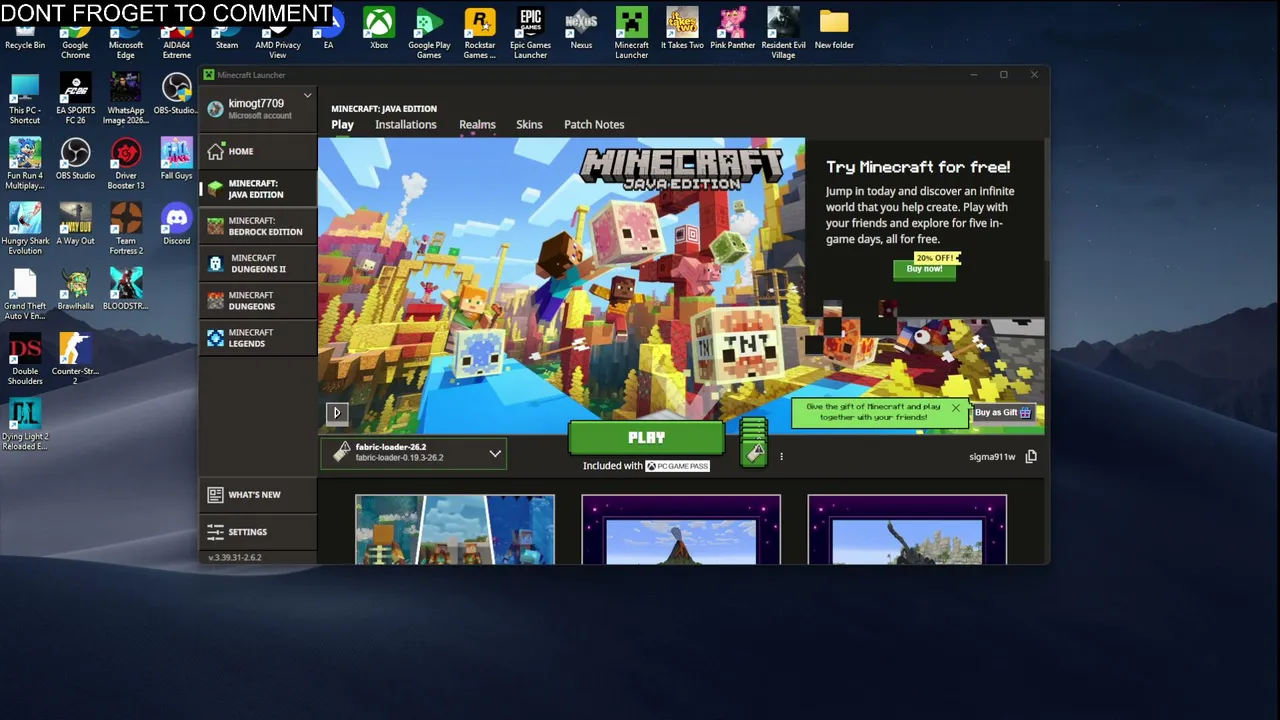Dismiss the gift of Minecraft tooltip
This screenshot has width=1280, height=720.
tap(956, 408)
